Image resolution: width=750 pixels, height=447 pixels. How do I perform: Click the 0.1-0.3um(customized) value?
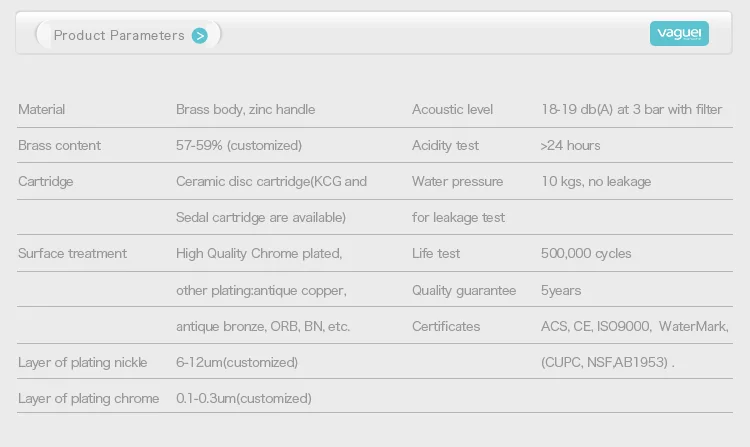pyautogui.click(x=243, y=398)
